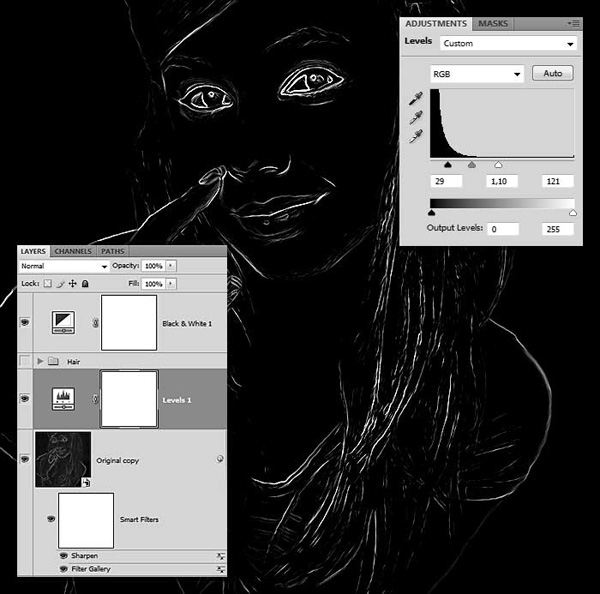Open the Levels preset Custom dropdown
The height and width of the screenshot is (594, 600).
pyautogui.click(x=508, y=44)
